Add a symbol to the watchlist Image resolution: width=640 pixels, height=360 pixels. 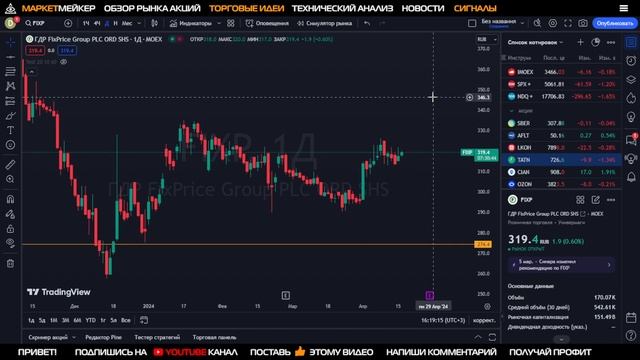point(580,42)
